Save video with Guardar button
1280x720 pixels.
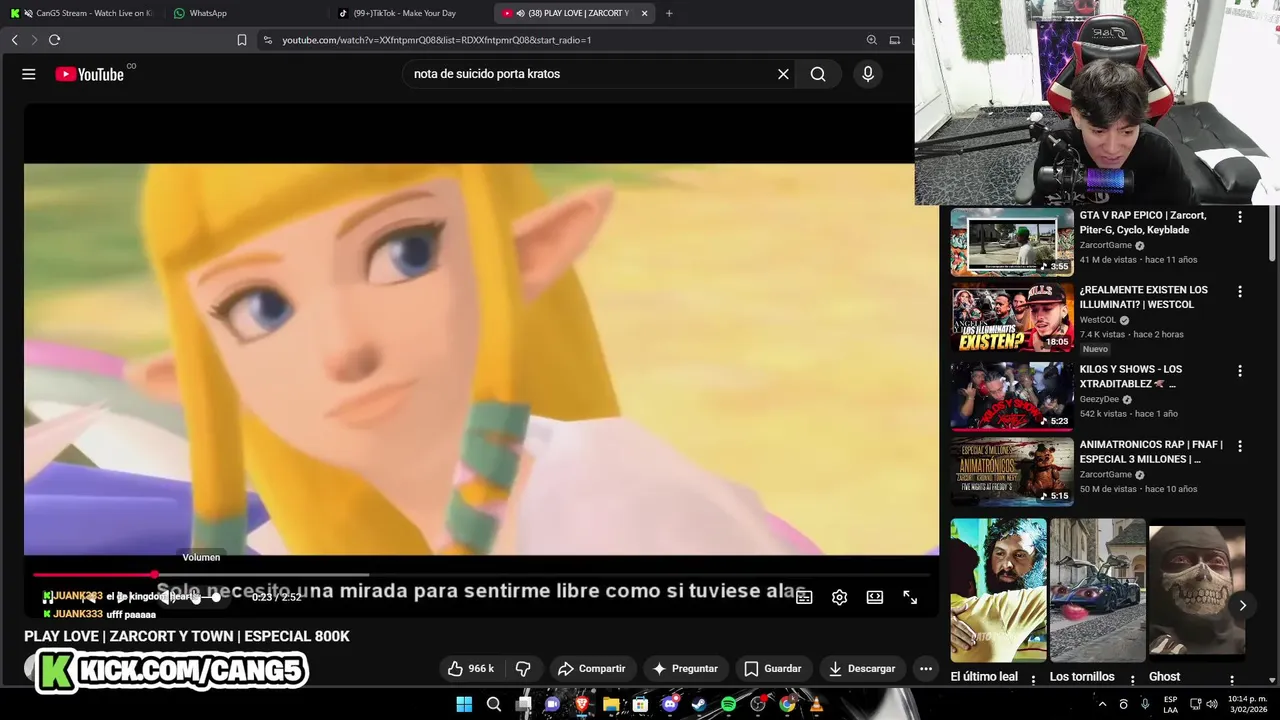pos(772,668)
